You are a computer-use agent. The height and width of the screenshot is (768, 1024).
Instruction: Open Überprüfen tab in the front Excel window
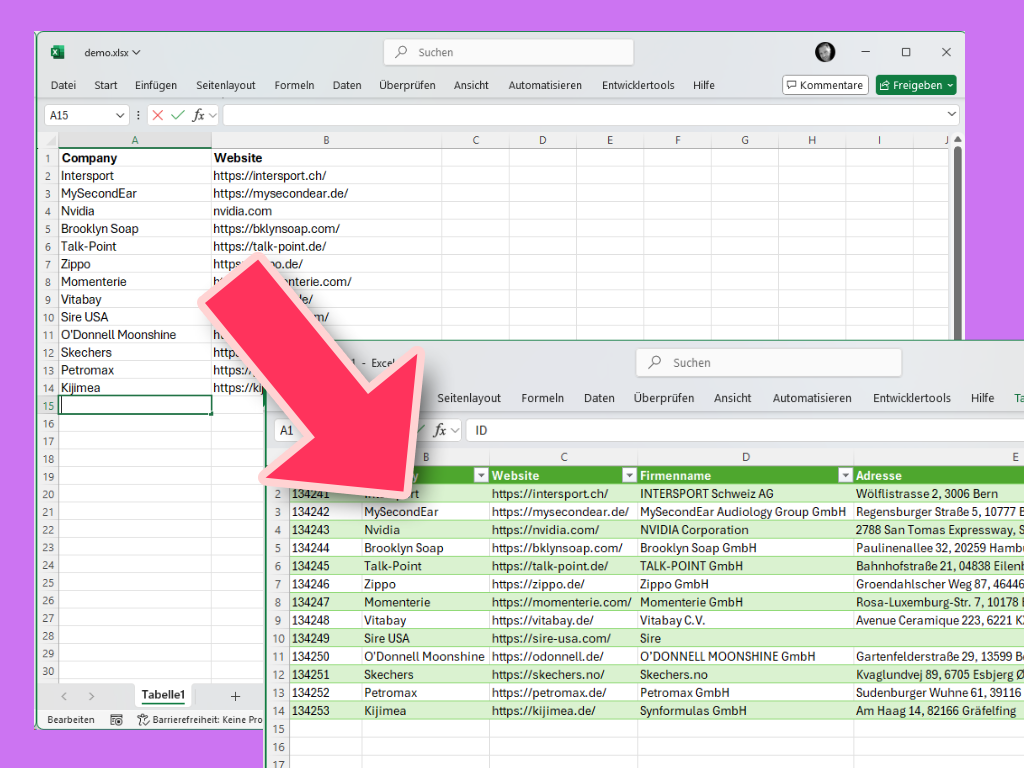tap(664, 398)
